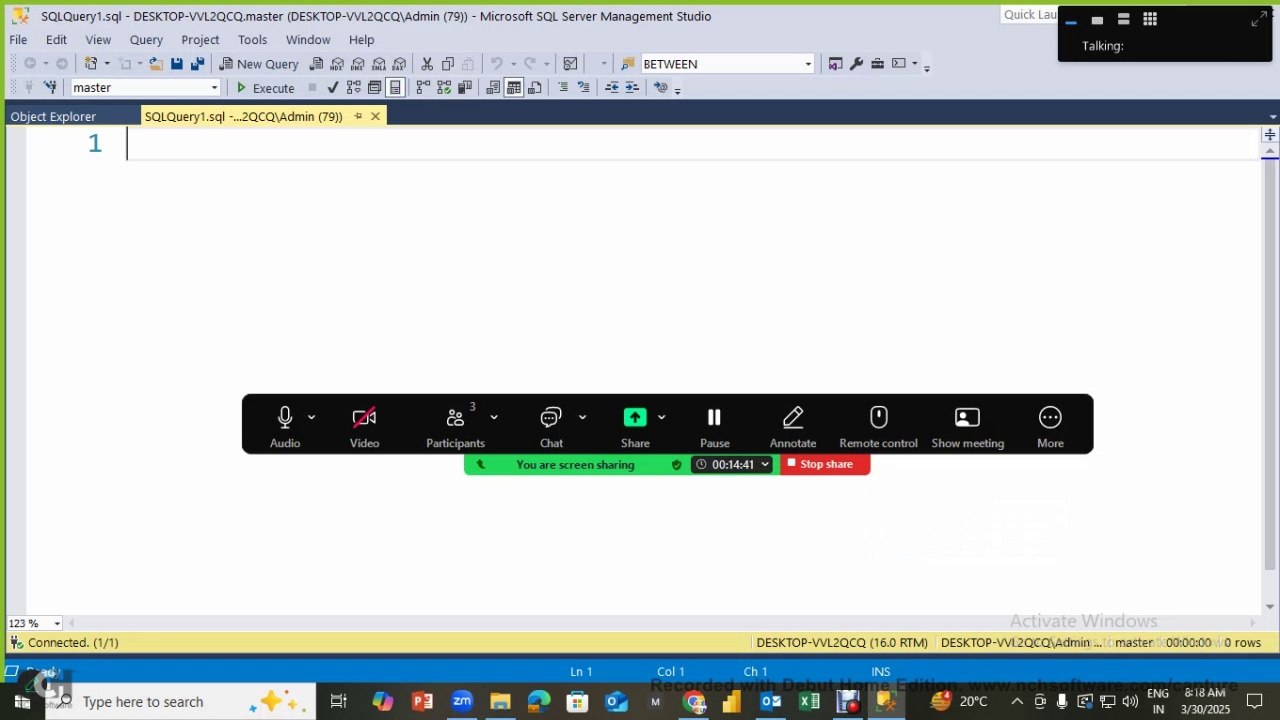Close the SQLQuery1.sql tab
Image resolution: width=1280 pixels, height=720 pixels.
click(x=375, y=116)
